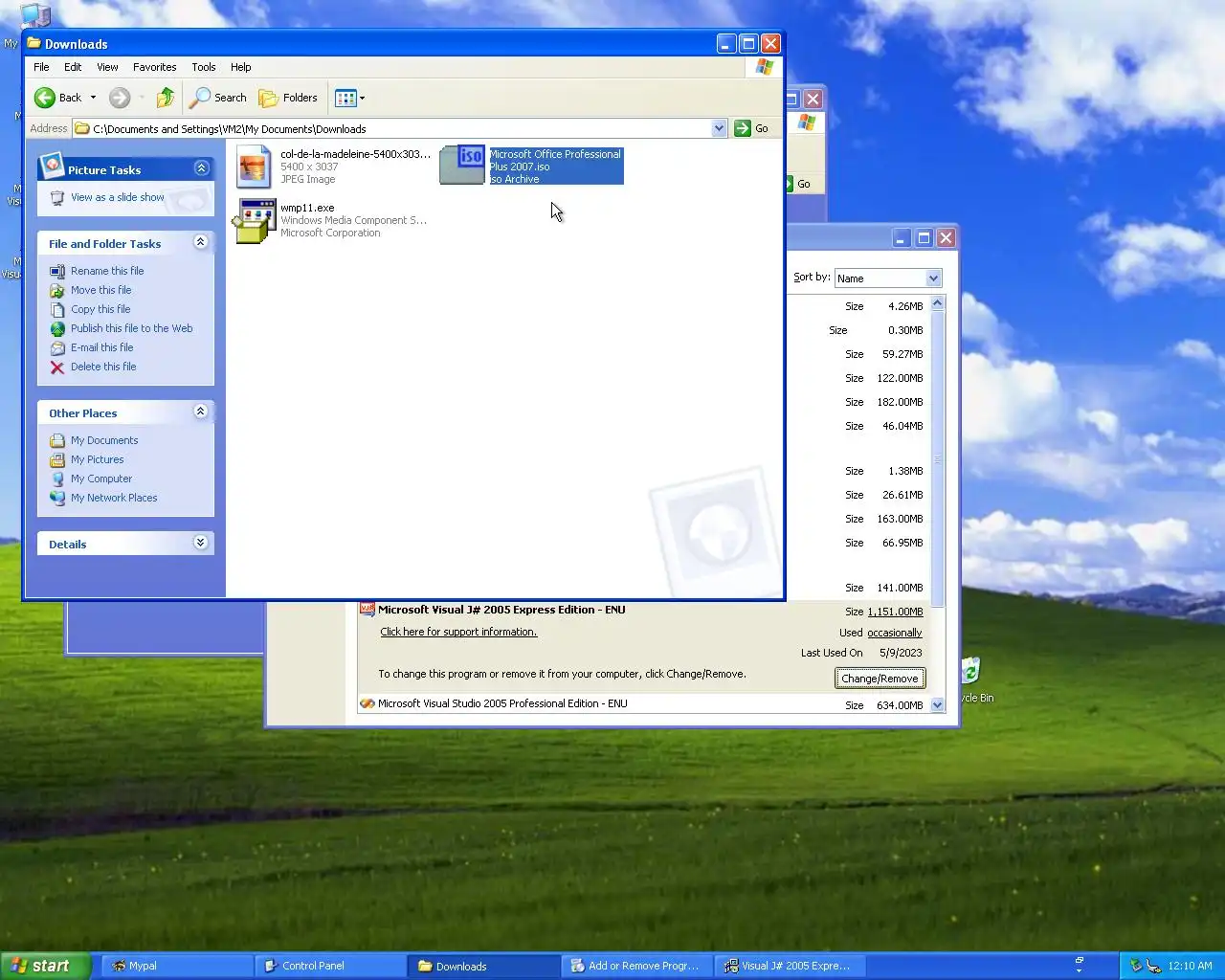Click the My Documents folder icon in Other Places
This screenshot has height=980, width=1225.
click(x=57, y=440)
